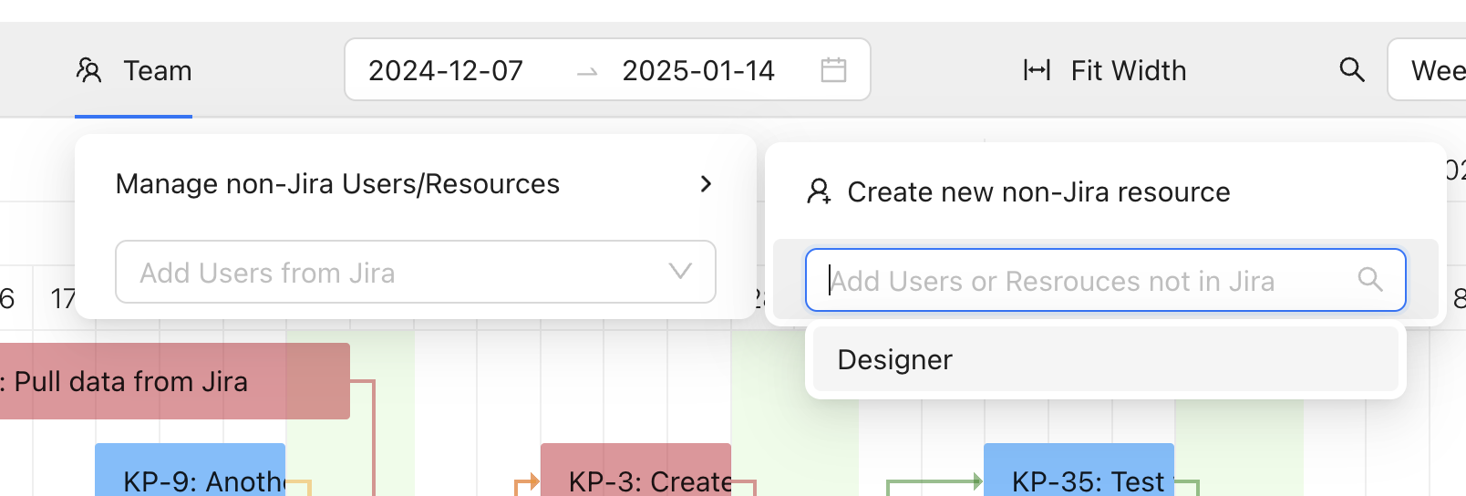Screen dimensions: 1466x496
Task: Click the start date 2024-12-07 field
Action: tap(446, 71)
